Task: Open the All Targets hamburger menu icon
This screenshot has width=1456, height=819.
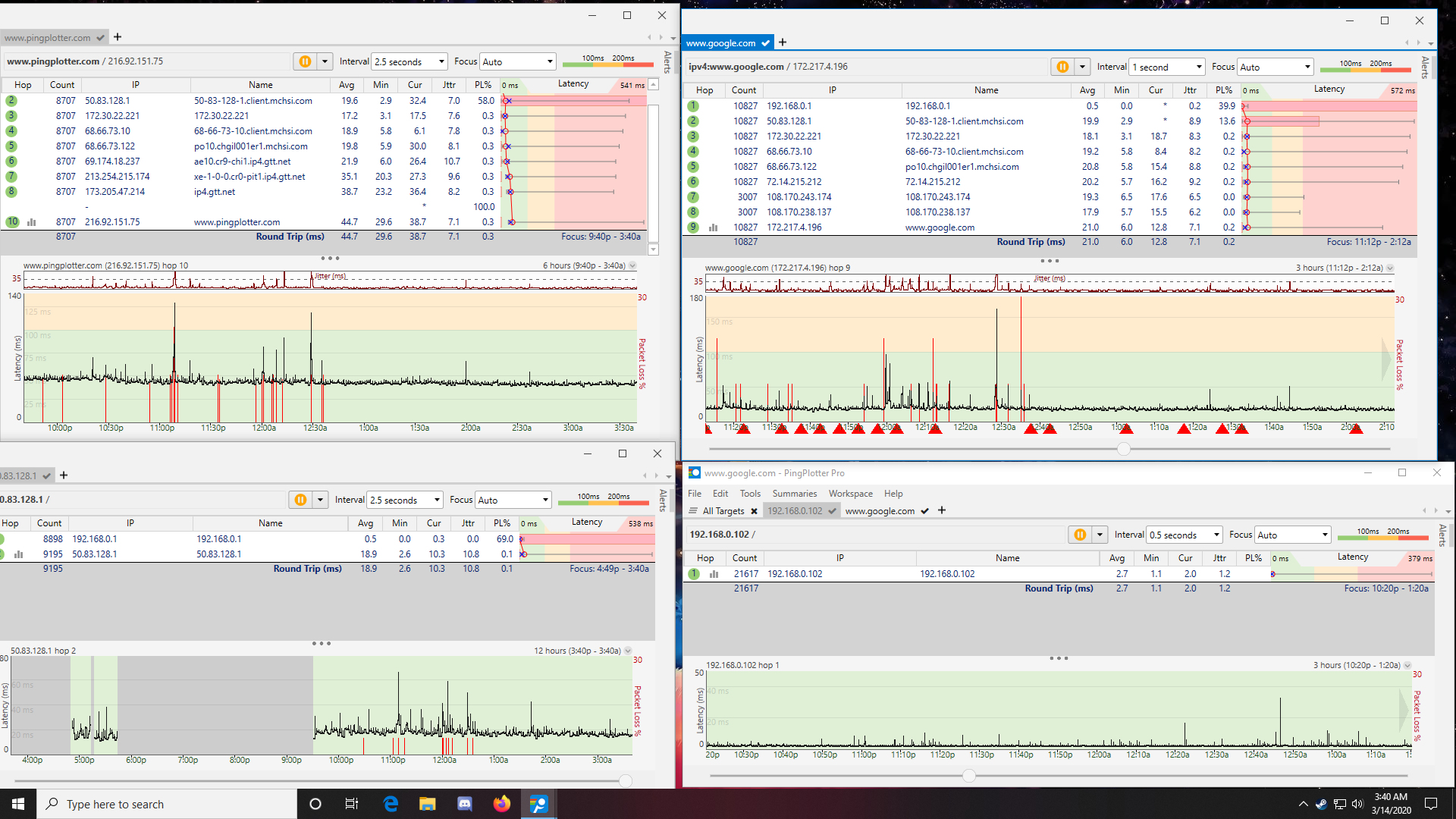Action: pos(693,511)
